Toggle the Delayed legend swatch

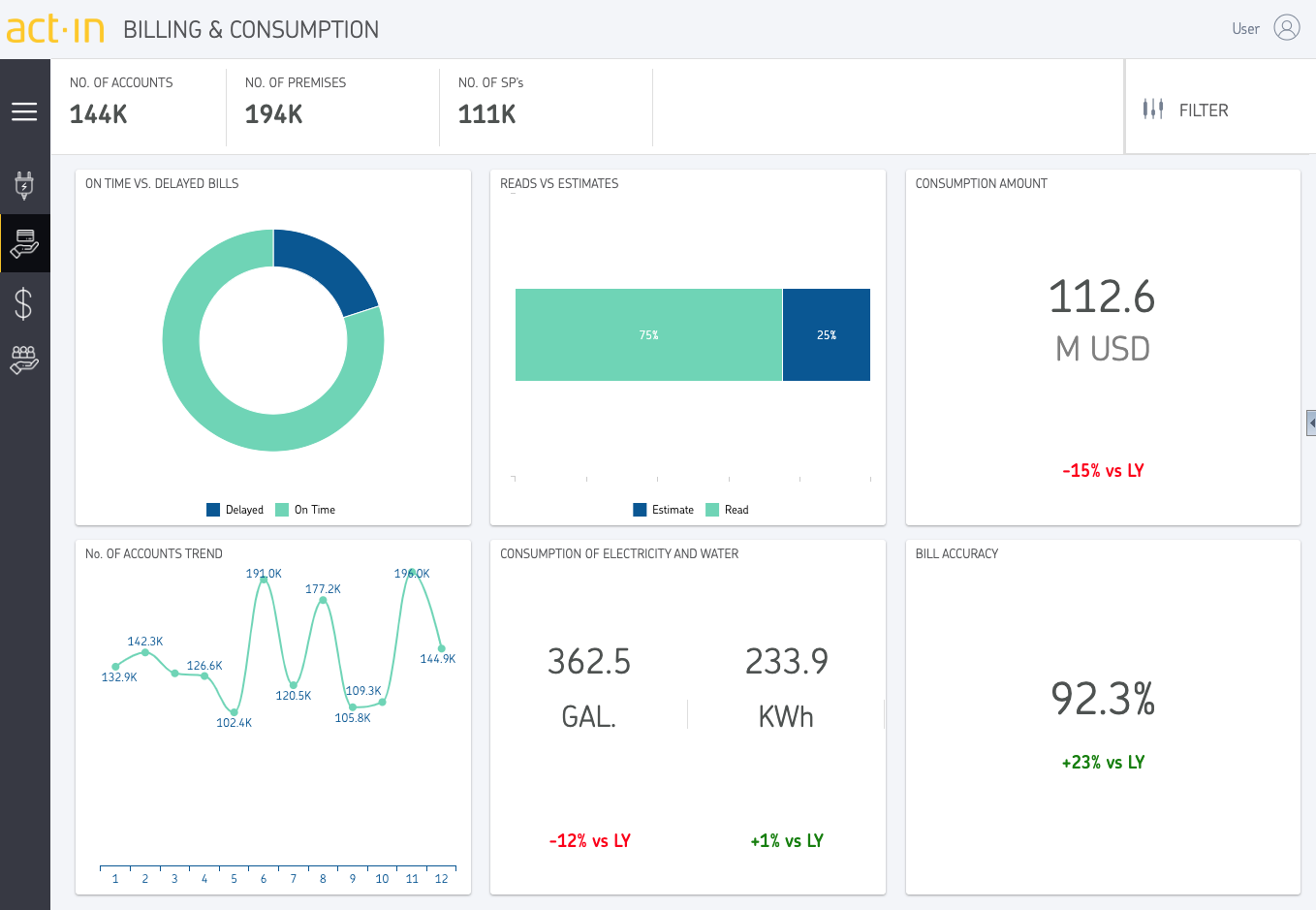213,510
